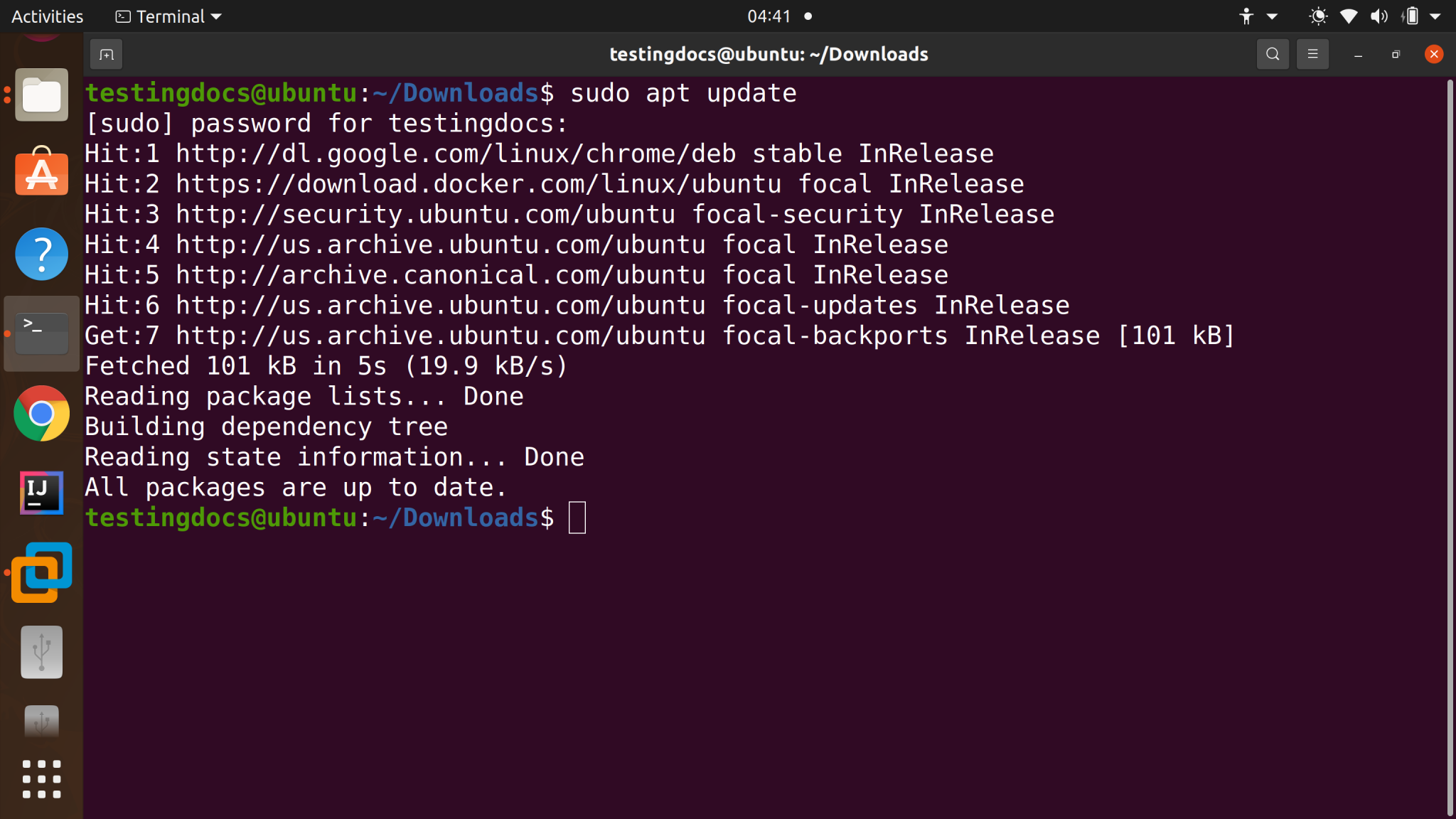Show the Applications grid
Image resolution: width=1456 pixels, height=819 pixels.
41,779
